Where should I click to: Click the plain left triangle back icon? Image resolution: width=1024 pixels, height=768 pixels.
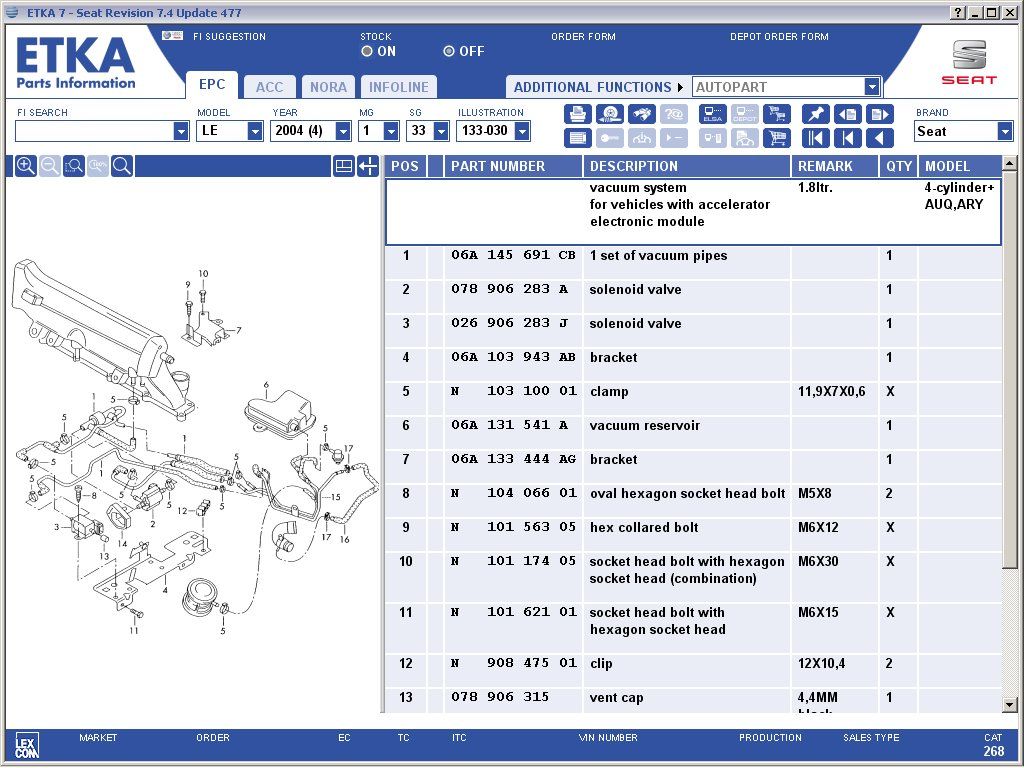click(880, 138)
